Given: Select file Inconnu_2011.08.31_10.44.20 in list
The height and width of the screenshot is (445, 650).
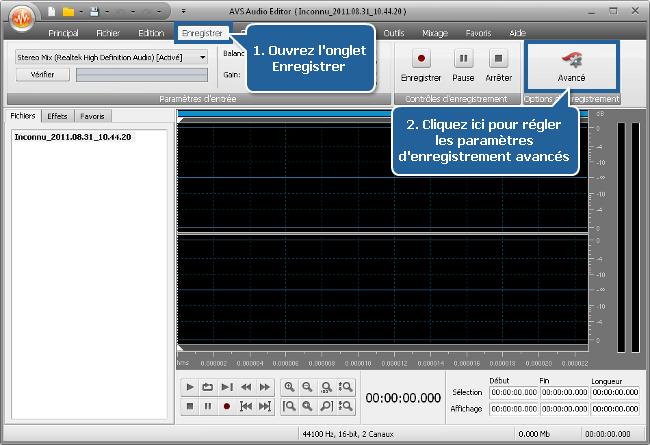Looking at the screenshot, I should [73, 136].
